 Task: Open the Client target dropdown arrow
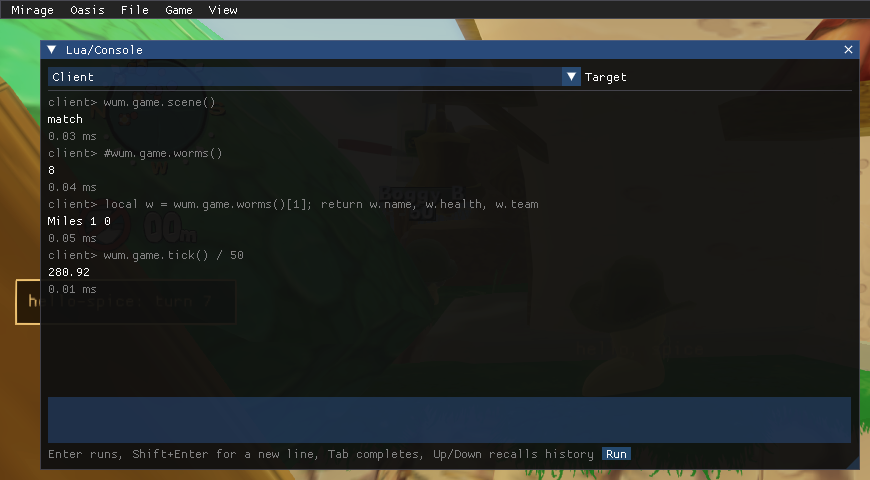tap(571, 77)
